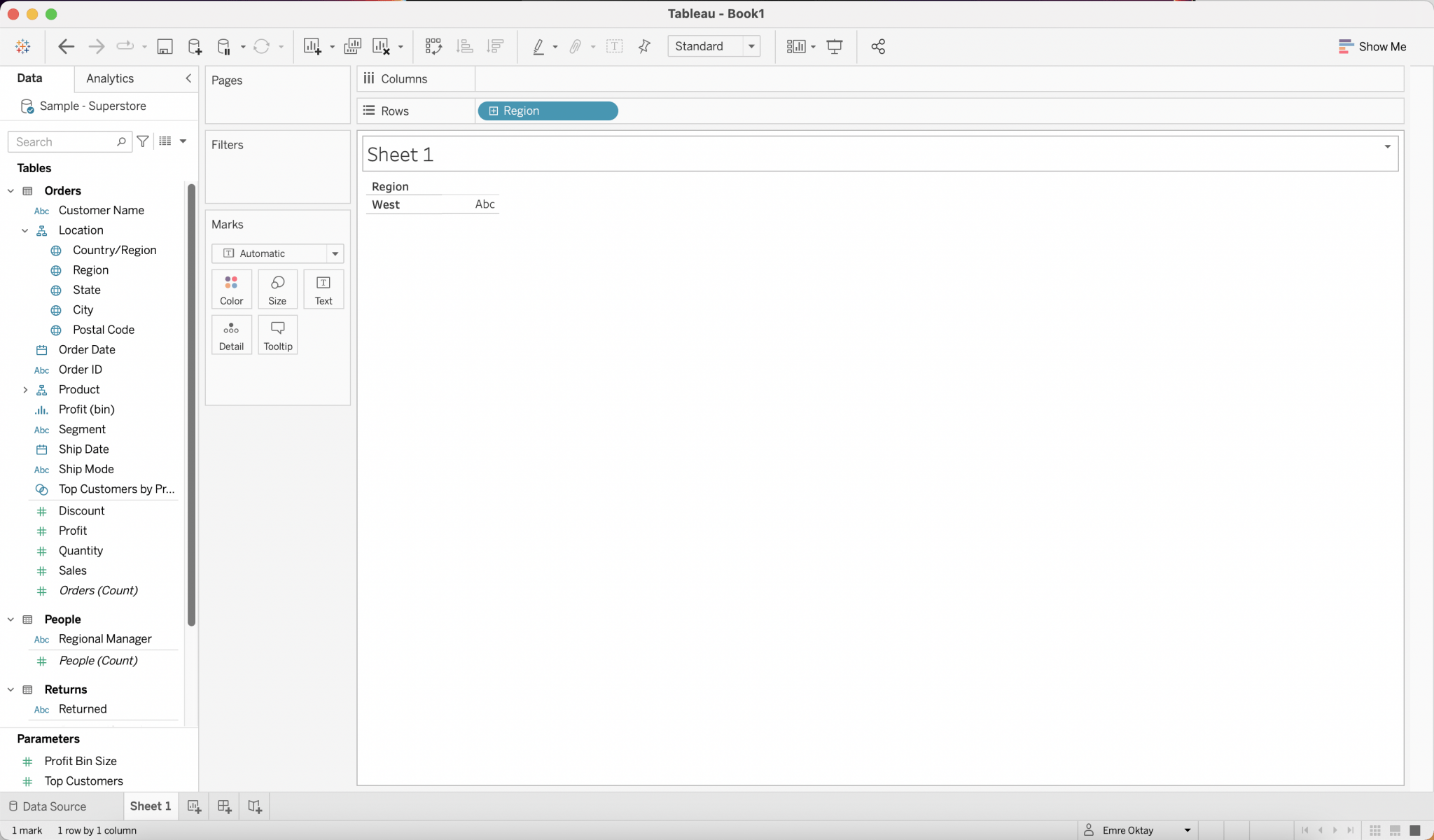Open the Color shelf on the Marks card
The image size is (1434, 840).
(231, 289)
